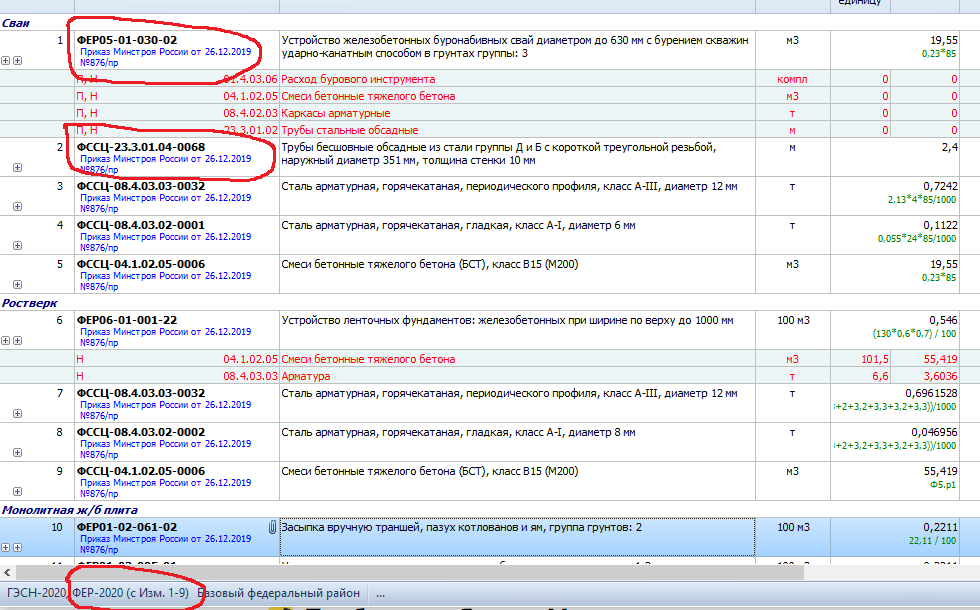Click the paperclip attachment icon in row 10
Viewport: 980px width, 610px height.
pos(272,528)
